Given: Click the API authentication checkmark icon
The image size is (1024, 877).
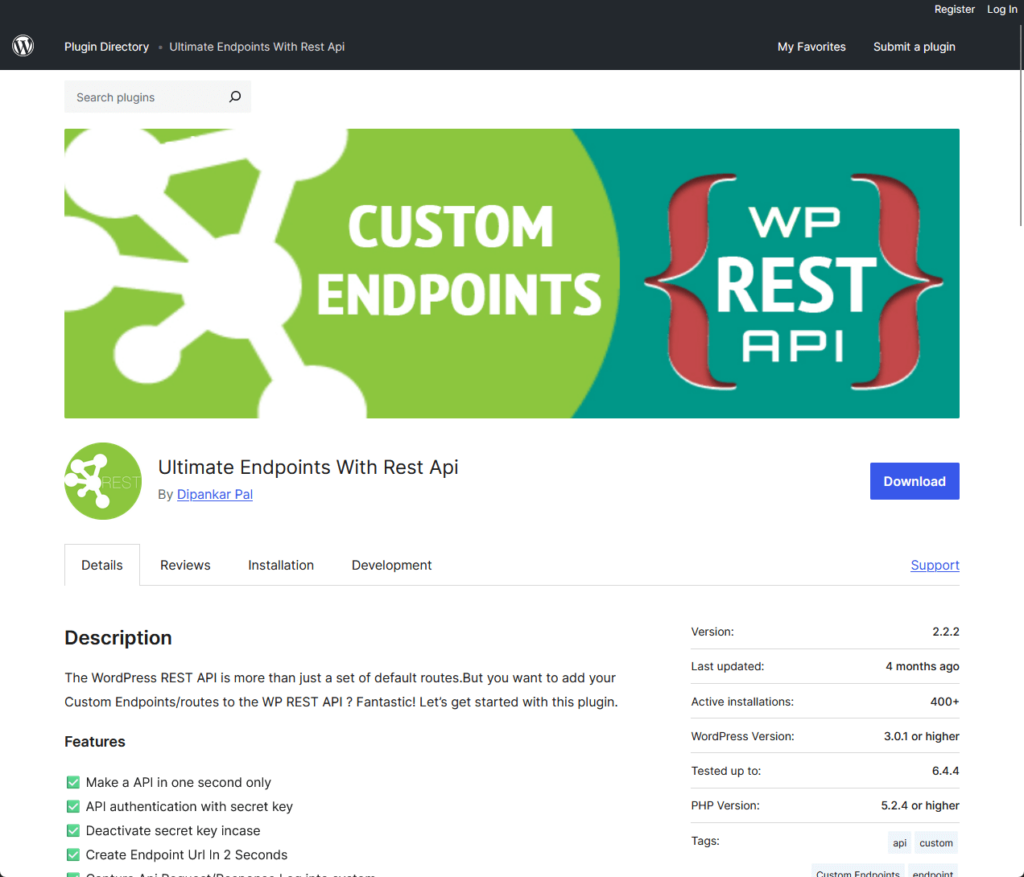Looking at the screenshot, I should pos(73,806).
